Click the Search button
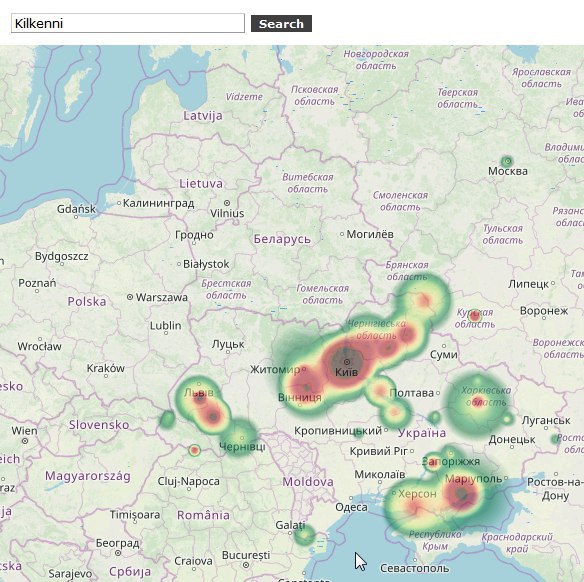Screen dimensions: 584x582 click(x=281, y=24)
